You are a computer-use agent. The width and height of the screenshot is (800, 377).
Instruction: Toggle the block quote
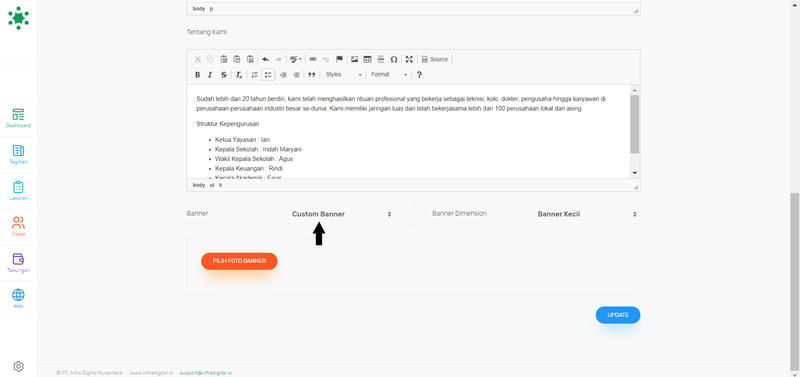(312, 74)
